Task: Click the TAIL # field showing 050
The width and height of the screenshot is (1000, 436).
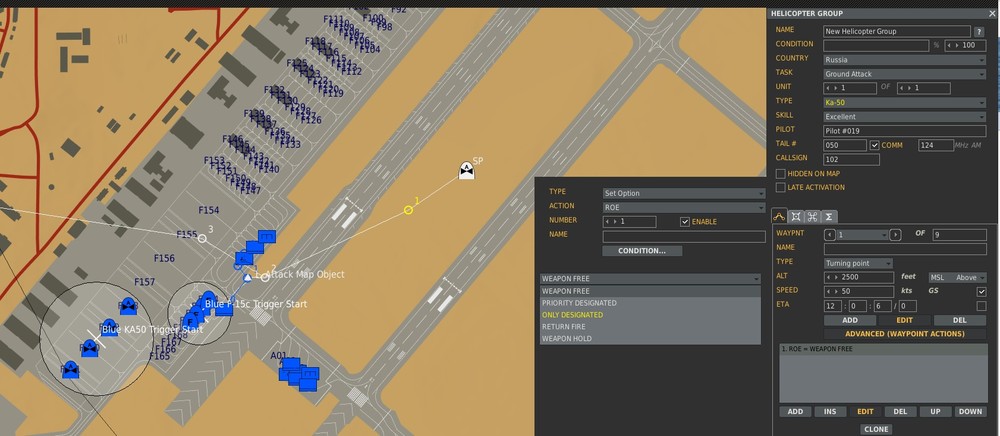Action: point(844,145)
